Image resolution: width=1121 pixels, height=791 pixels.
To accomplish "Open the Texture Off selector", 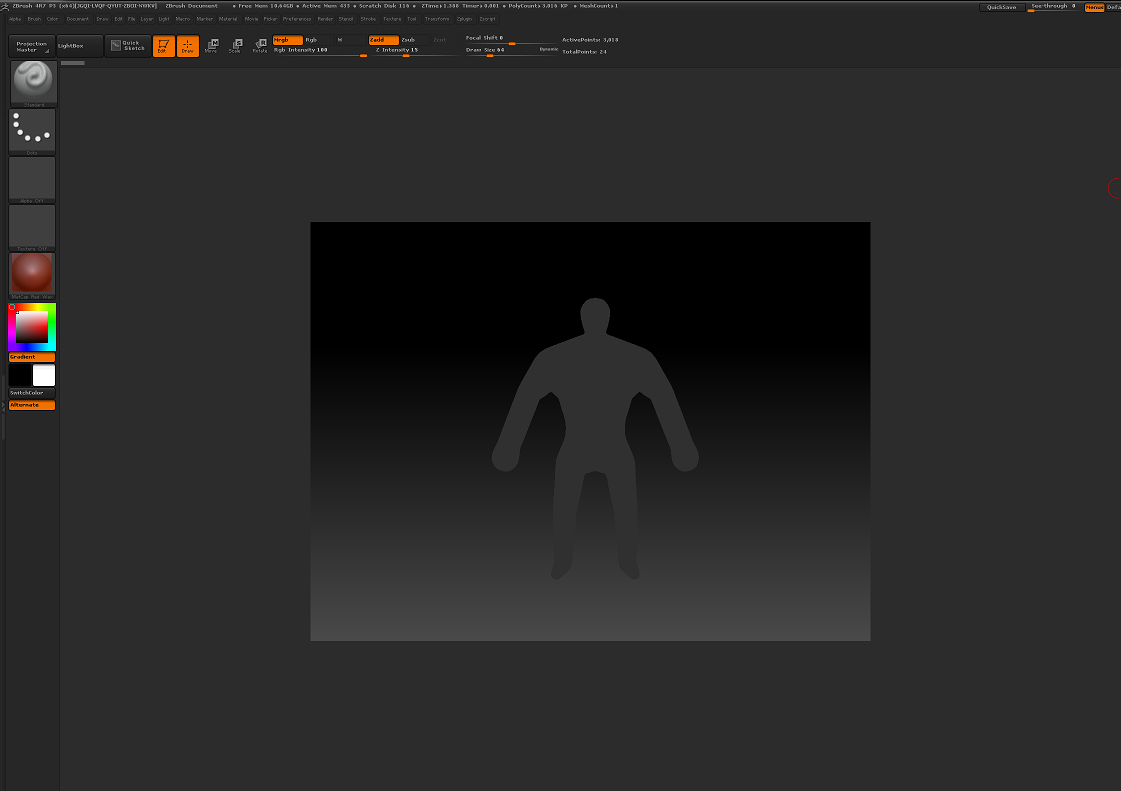I will pos(33,226).
